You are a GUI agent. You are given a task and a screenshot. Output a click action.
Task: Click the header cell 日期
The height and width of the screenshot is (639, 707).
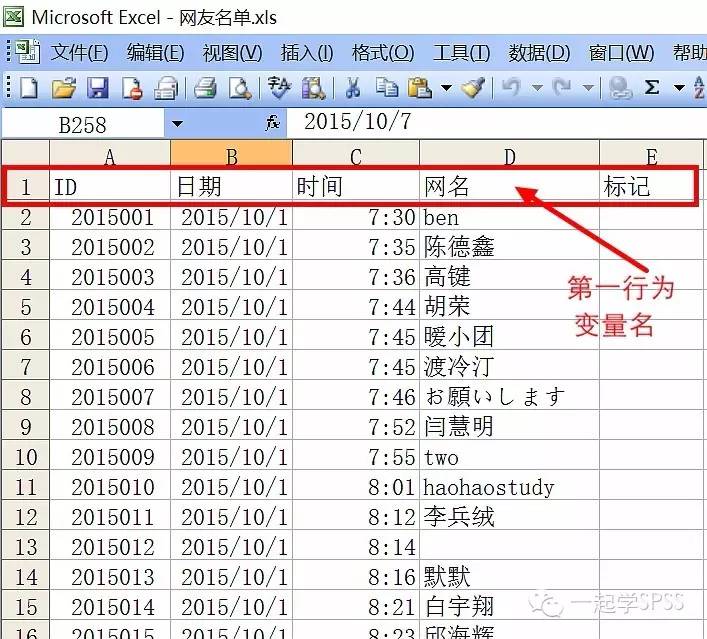(231, 187)
